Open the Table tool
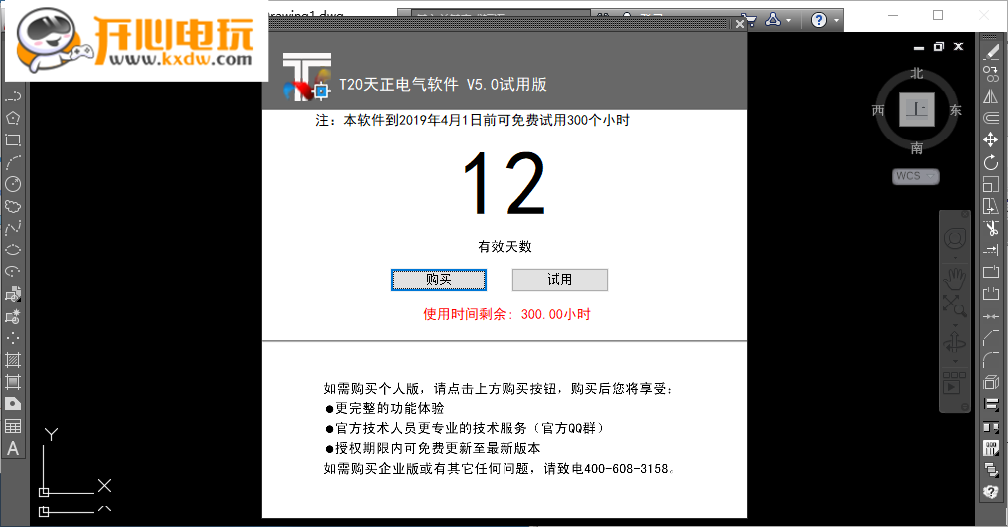This screenshot has height=527, width=1008. point(13,426)
